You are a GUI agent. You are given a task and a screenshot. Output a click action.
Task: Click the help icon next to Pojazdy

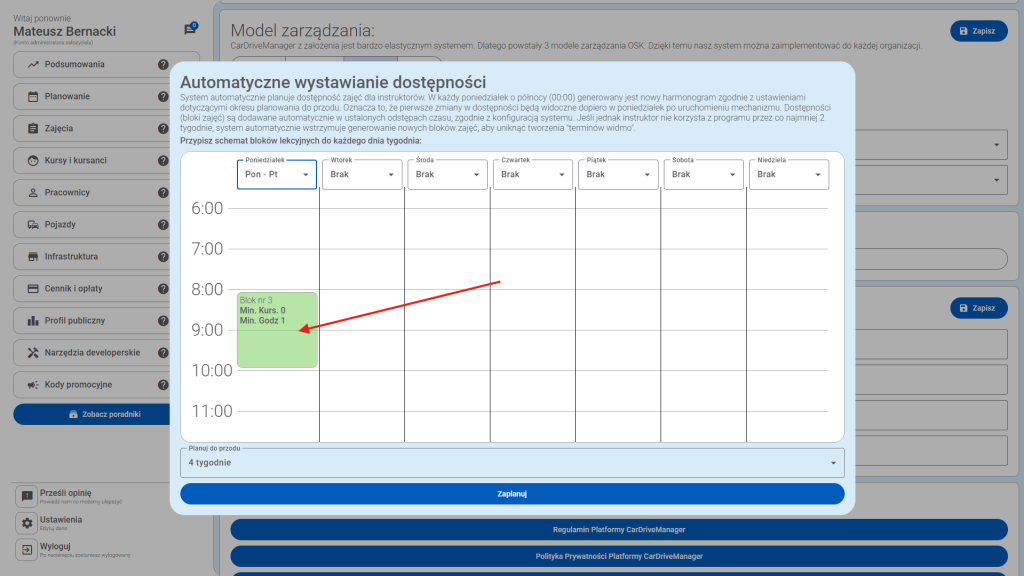(x=163, y=225)
